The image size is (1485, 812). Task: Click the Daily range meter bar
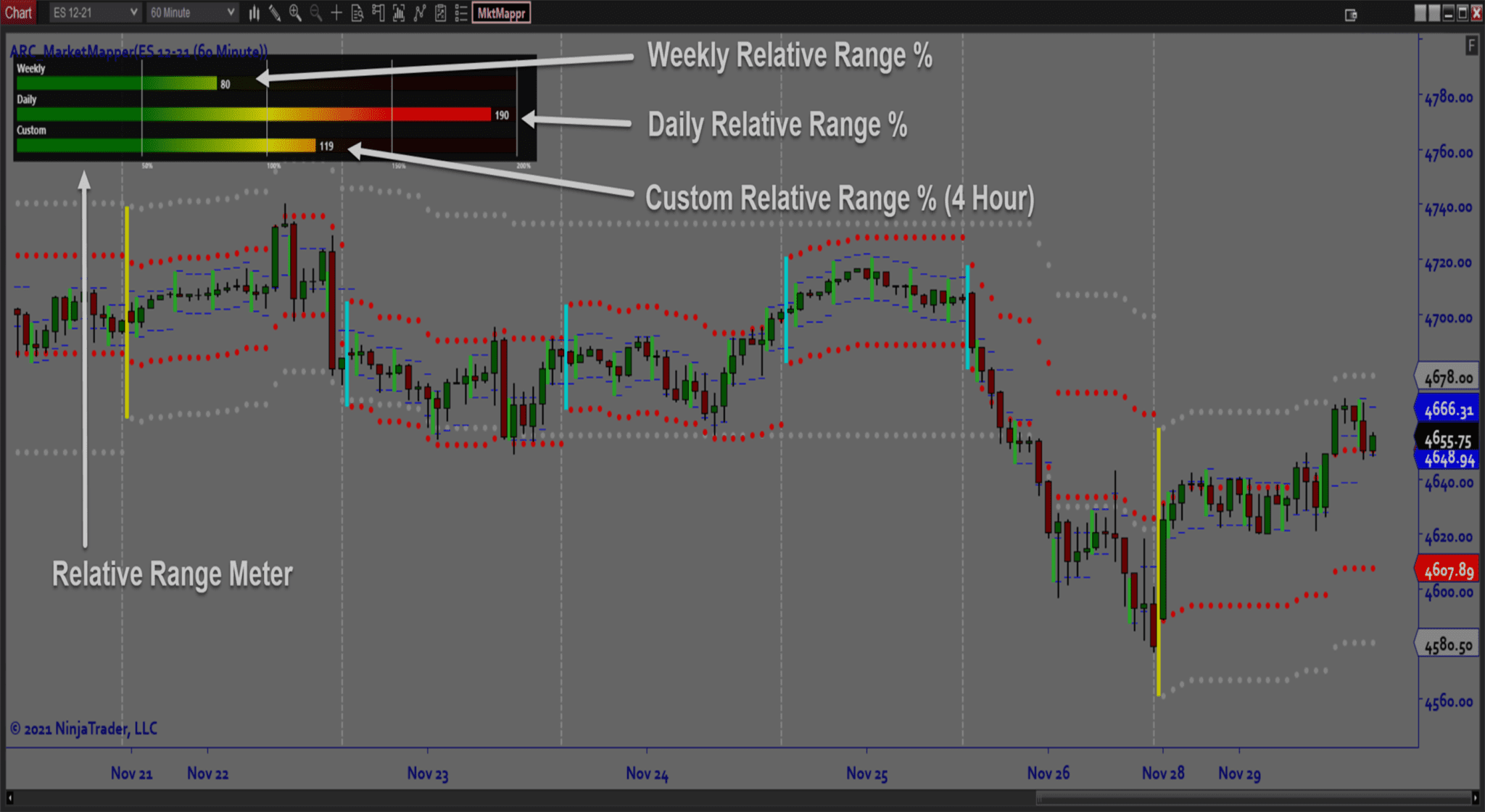click(x=254, y=115)
